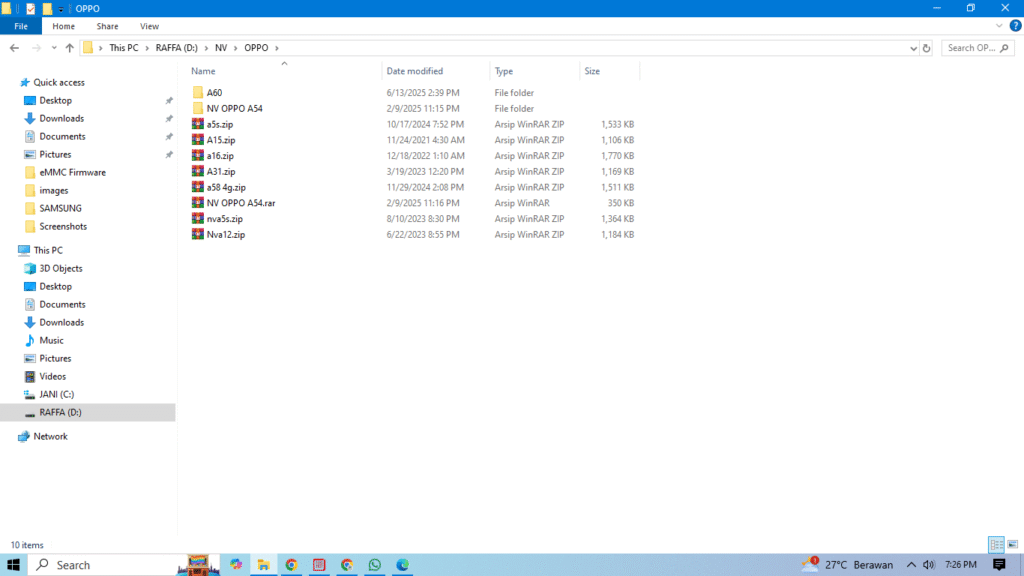Viewport: 1024px width, 576px height.
Task: Go up one folder level
Action: coord(69,48)
